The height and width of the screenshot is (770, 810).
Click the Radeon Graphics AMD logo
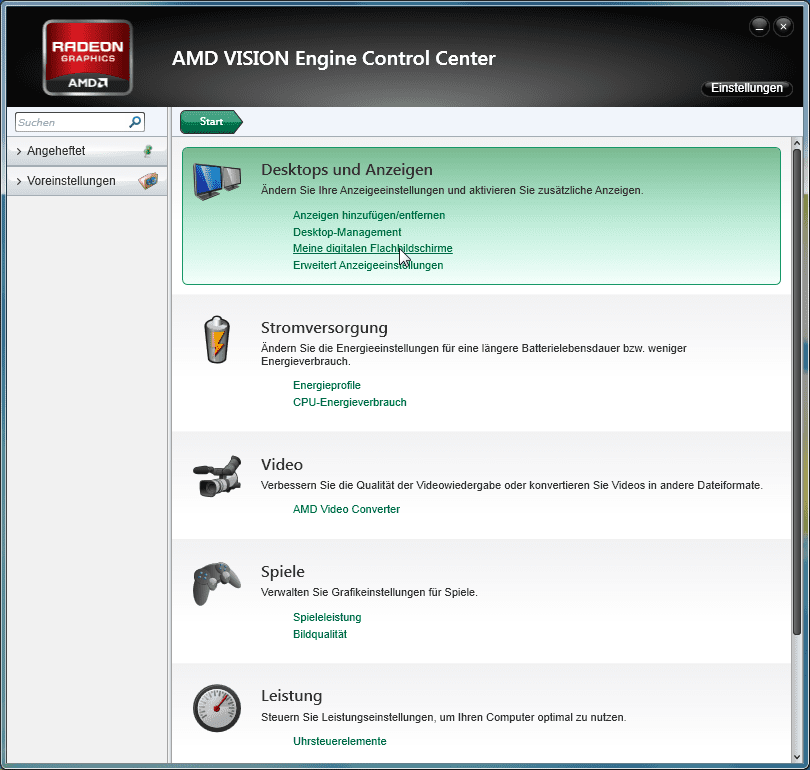pos(87,57)
